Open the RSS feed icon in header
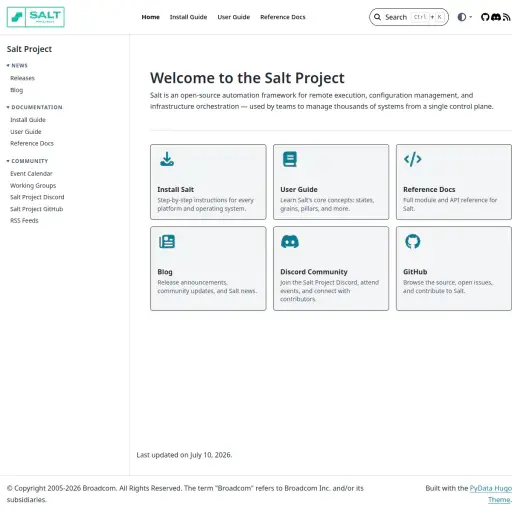 (507, 17)
